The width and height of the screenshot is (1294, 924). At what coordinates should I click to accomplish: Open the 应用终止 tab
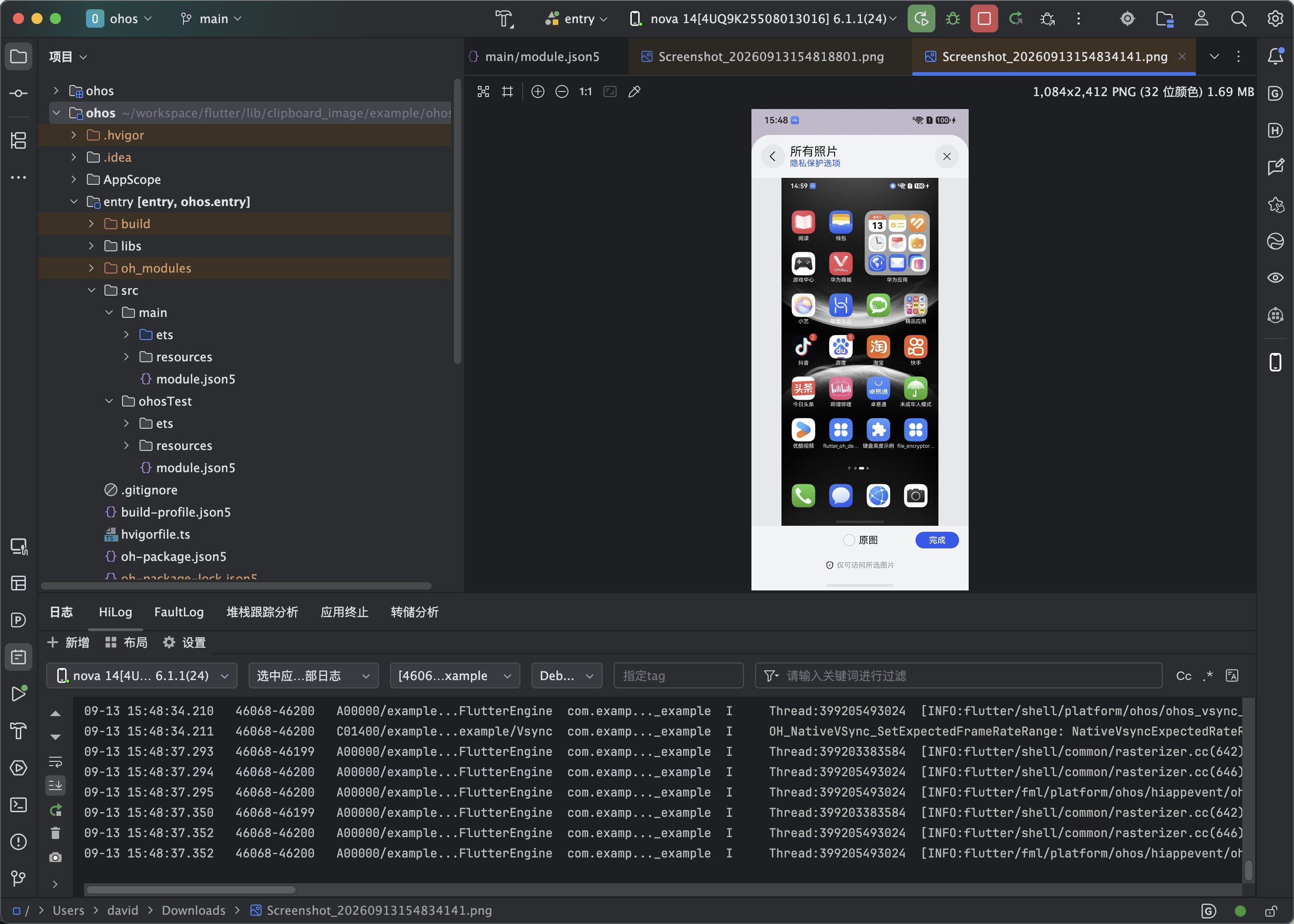coord(344,612)
